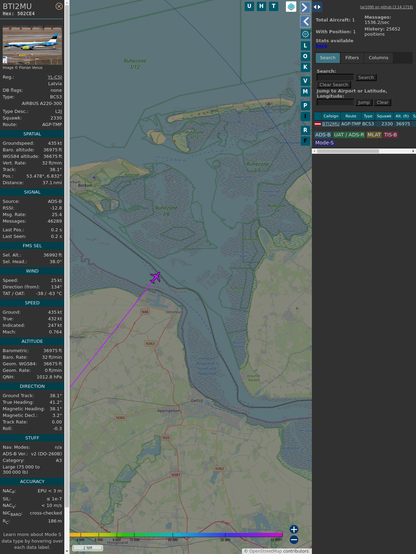
Task: Sort table by Alt. (ft) column
Action: click(x=402, y=116)
